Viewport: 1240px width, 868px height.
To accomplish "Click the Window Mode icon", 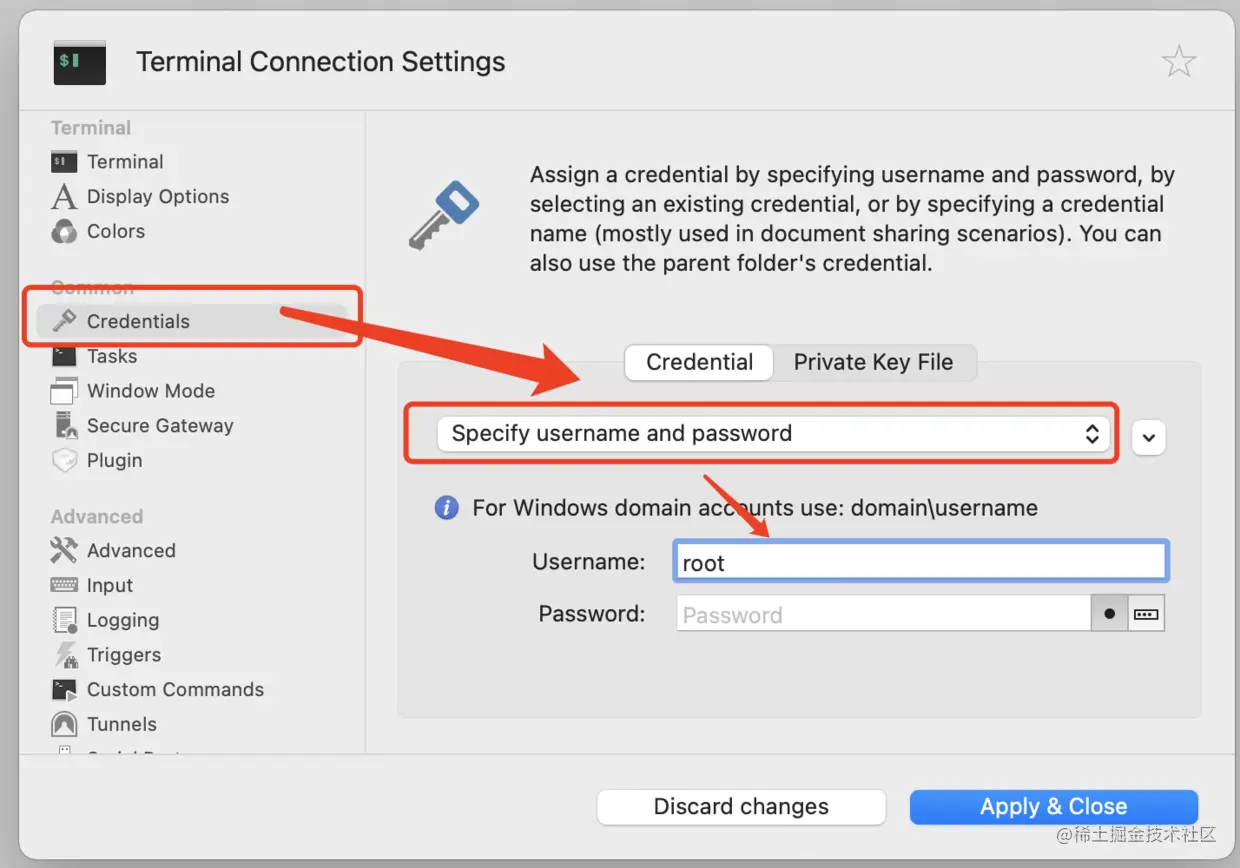I will (x=64, y=391).
